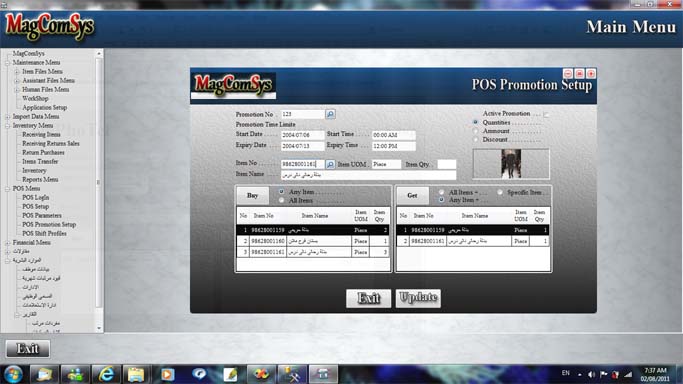Click the Item No lookup magnifier icon
683x384 pixels.
(x=330, y=164)
